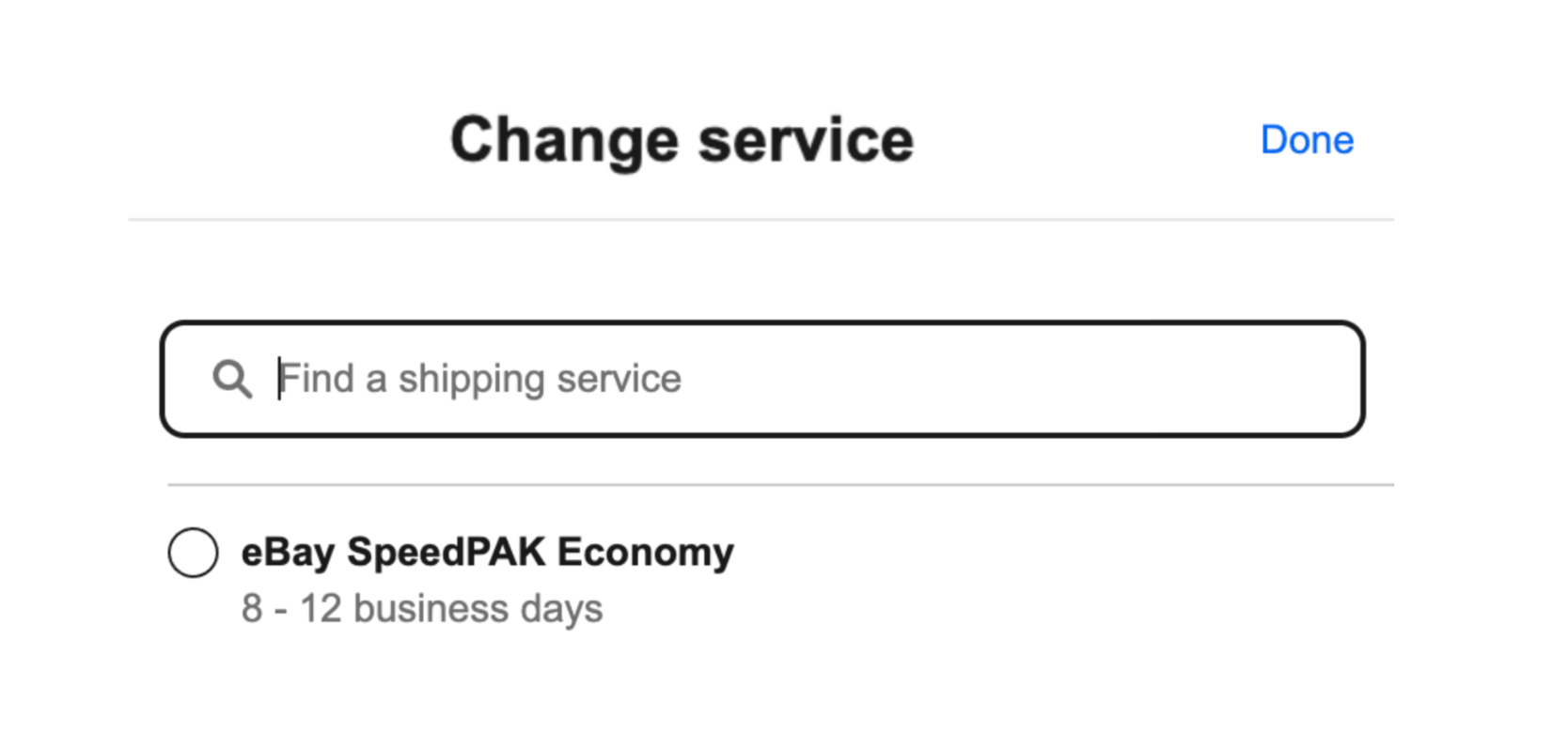The height and width of the screenshot is (733, 1568).
Task: Click the word service in the dialog title
Action: coord(806,140)
